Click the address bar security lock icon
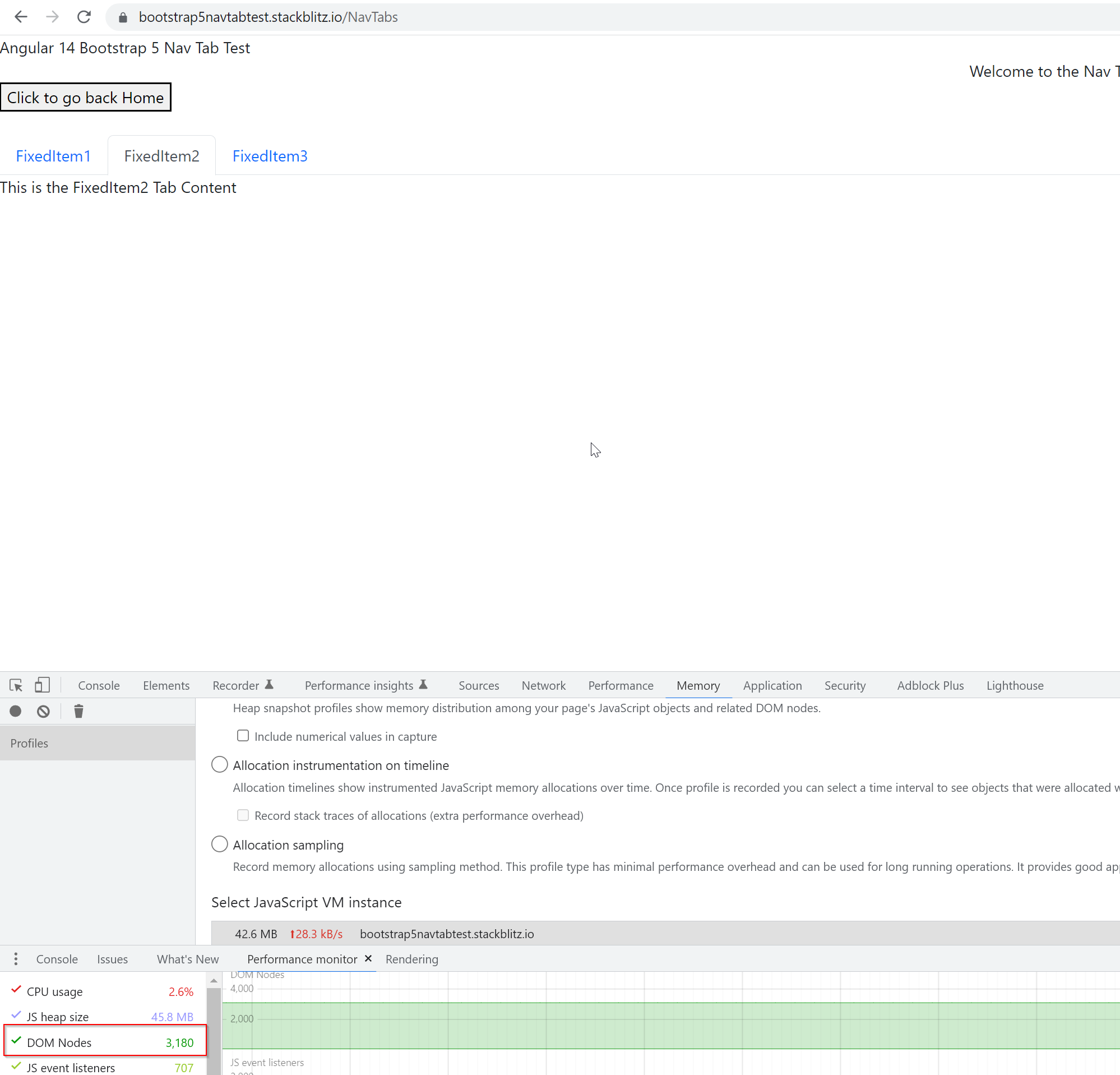1120x1075 pixels. pos(122,17)
